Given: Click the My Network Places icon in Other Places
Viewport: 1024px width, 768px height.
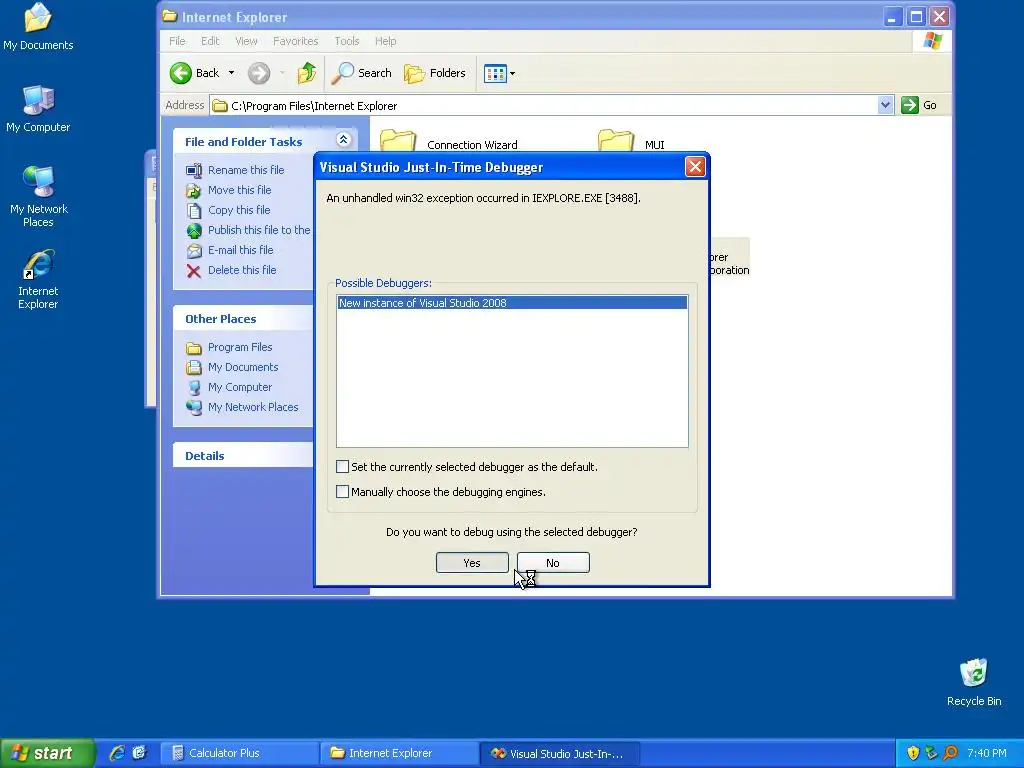Looking at the screenshot, I should click(194, 408).
